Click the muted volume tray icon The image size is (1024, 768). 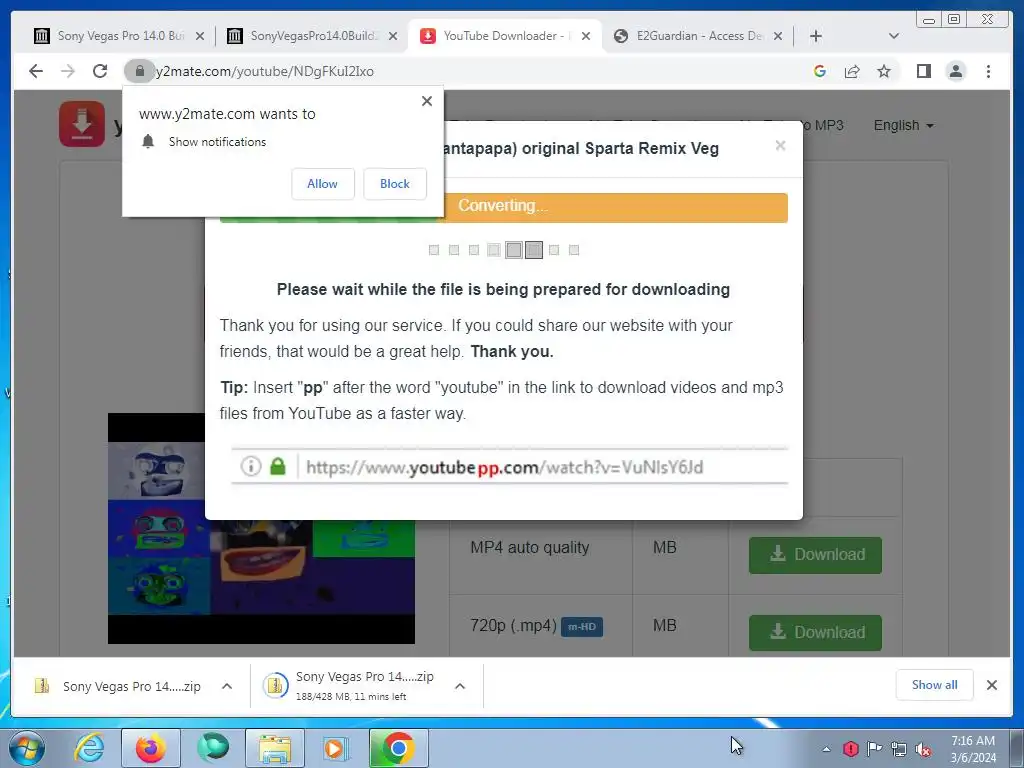923,750
